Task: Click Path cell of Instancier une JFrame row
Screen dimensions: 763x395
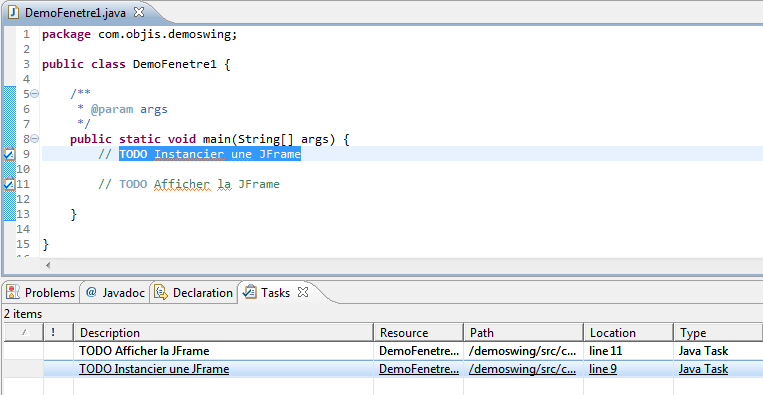Action: tap(523, 369)
